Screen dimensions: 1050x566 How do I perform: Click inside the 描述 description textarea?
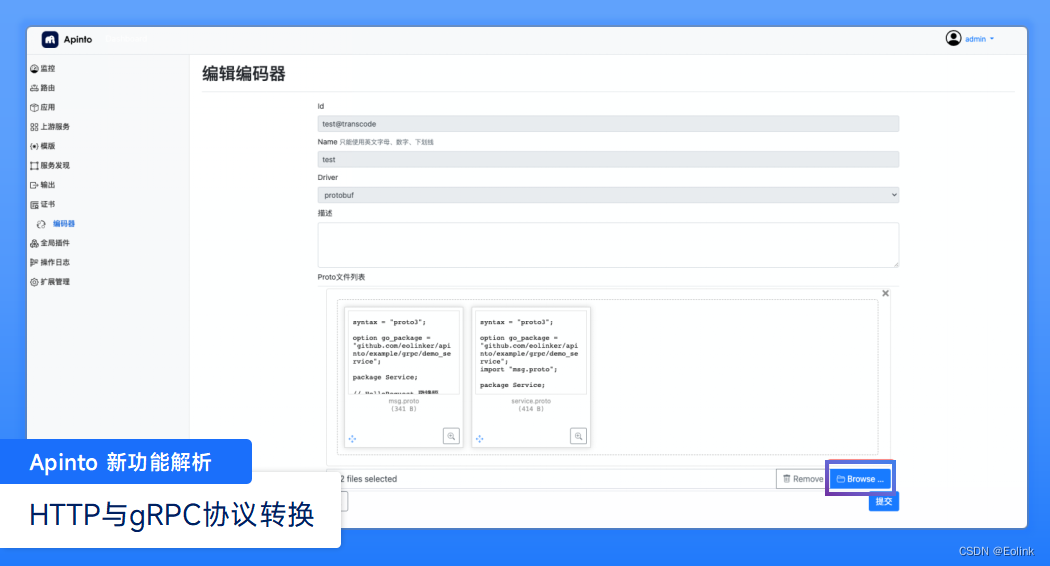click(608, 245)
